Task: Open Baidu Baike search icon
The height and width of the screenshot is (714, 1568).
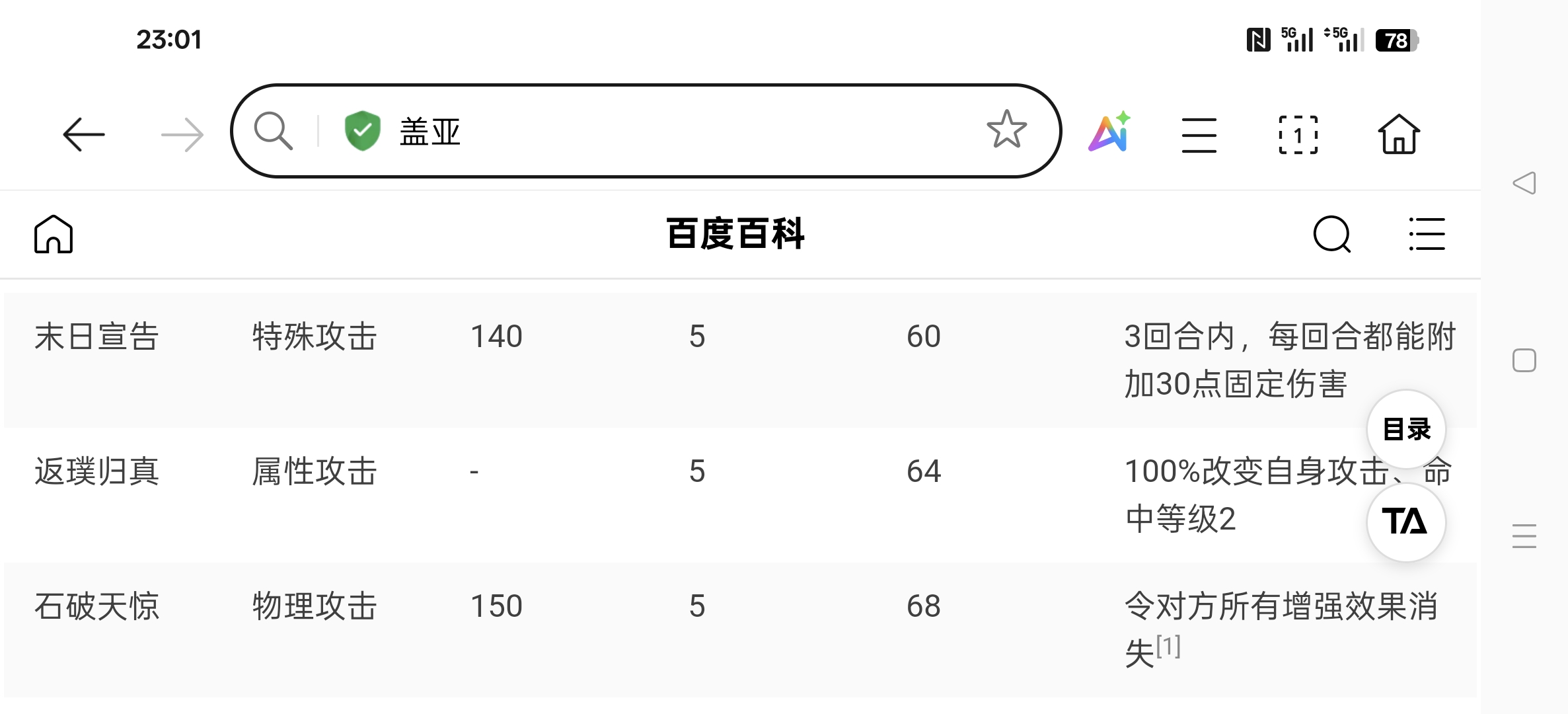Action: point(1332,234)
